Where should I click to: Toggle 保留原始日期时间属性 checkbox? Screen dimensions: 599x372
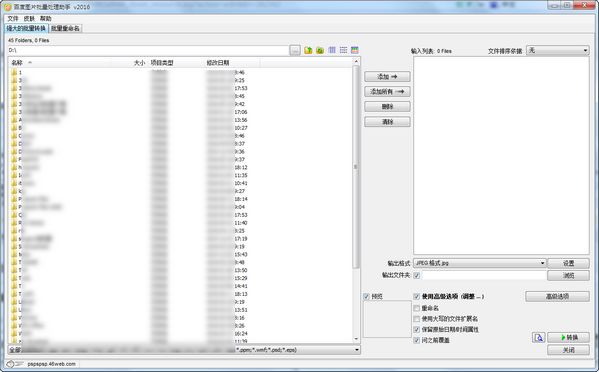click(x=417, y=329)
